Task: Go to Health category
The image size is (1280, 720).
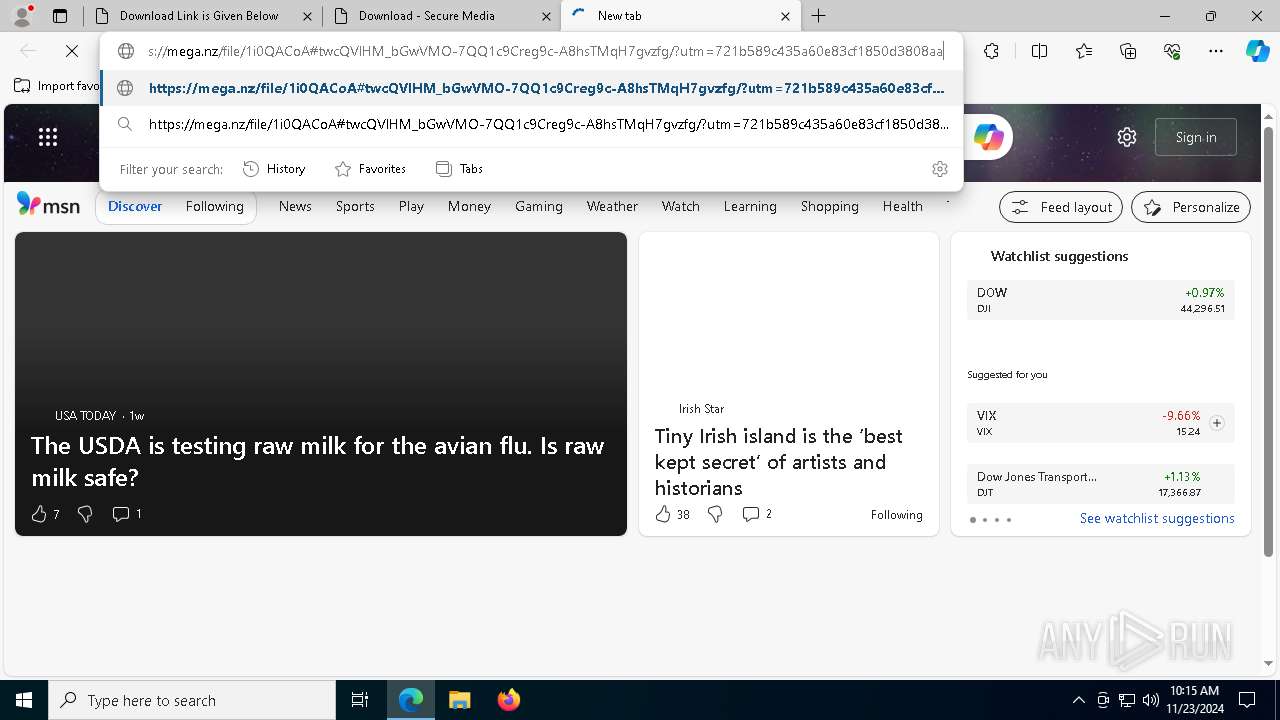Action: 902,206
